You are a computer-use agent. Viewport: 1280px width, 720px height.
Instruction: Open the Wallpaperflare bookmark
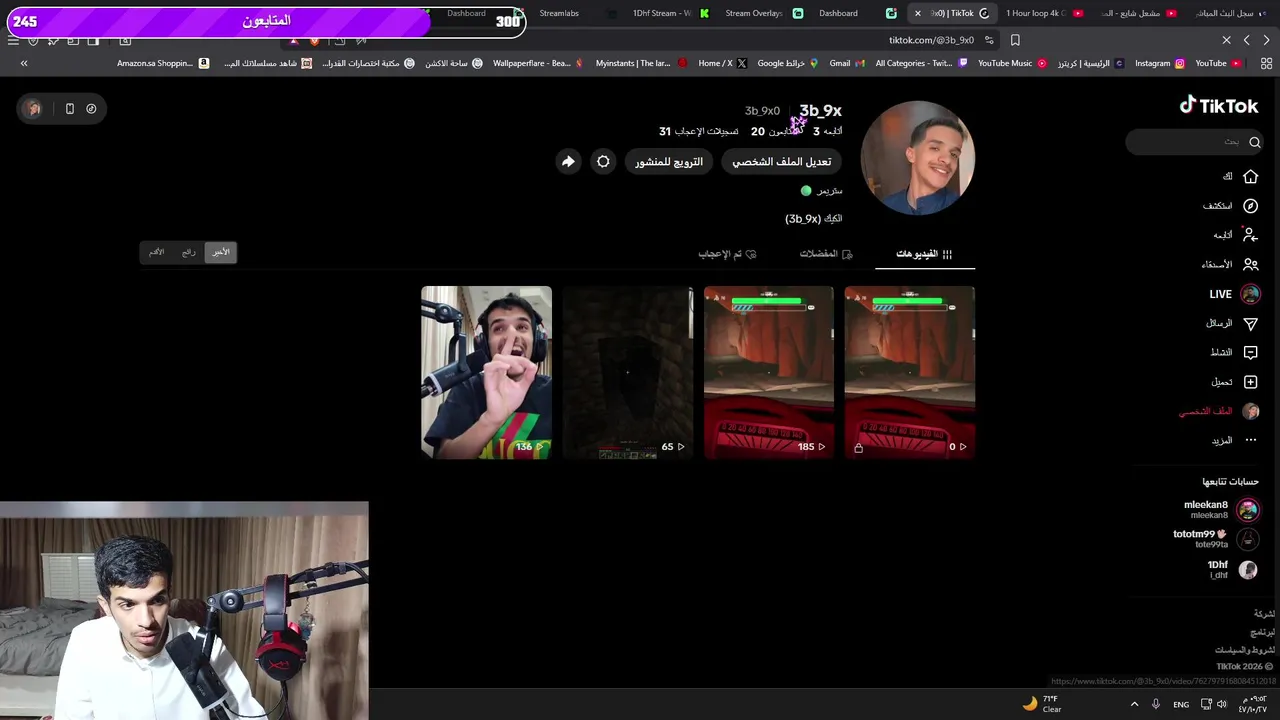tap(538, 63)
